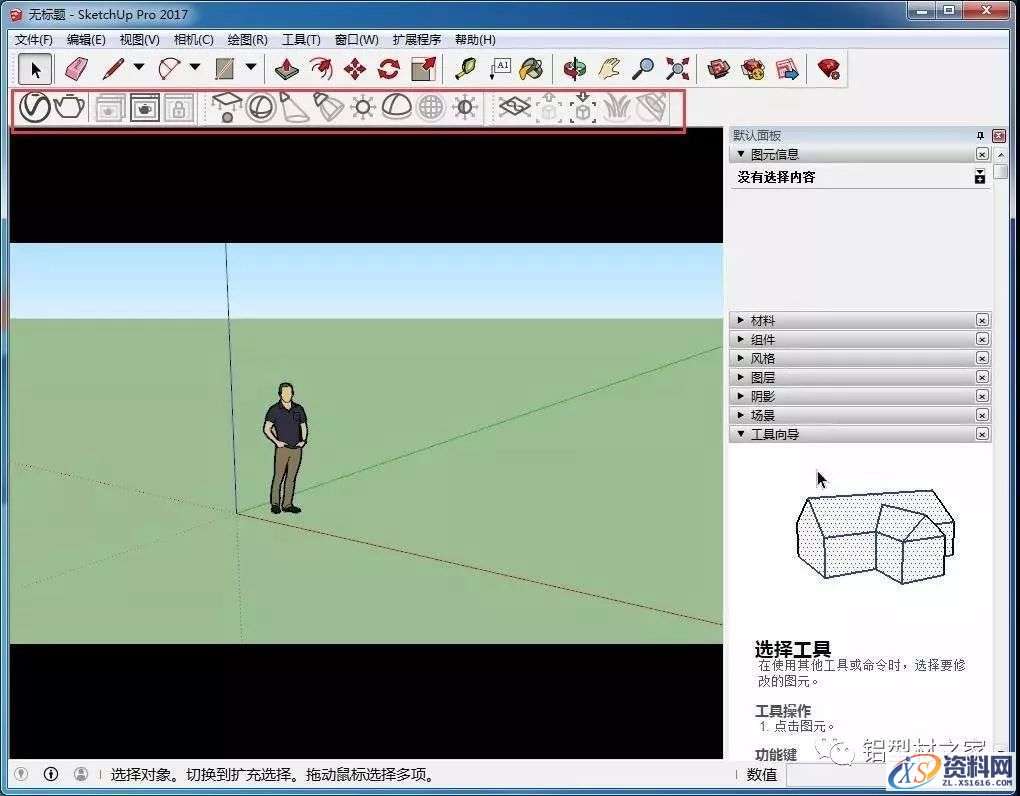Activate the Pan hand tool
Screen dimensions: 1020x796
click(x=606, y=69)
